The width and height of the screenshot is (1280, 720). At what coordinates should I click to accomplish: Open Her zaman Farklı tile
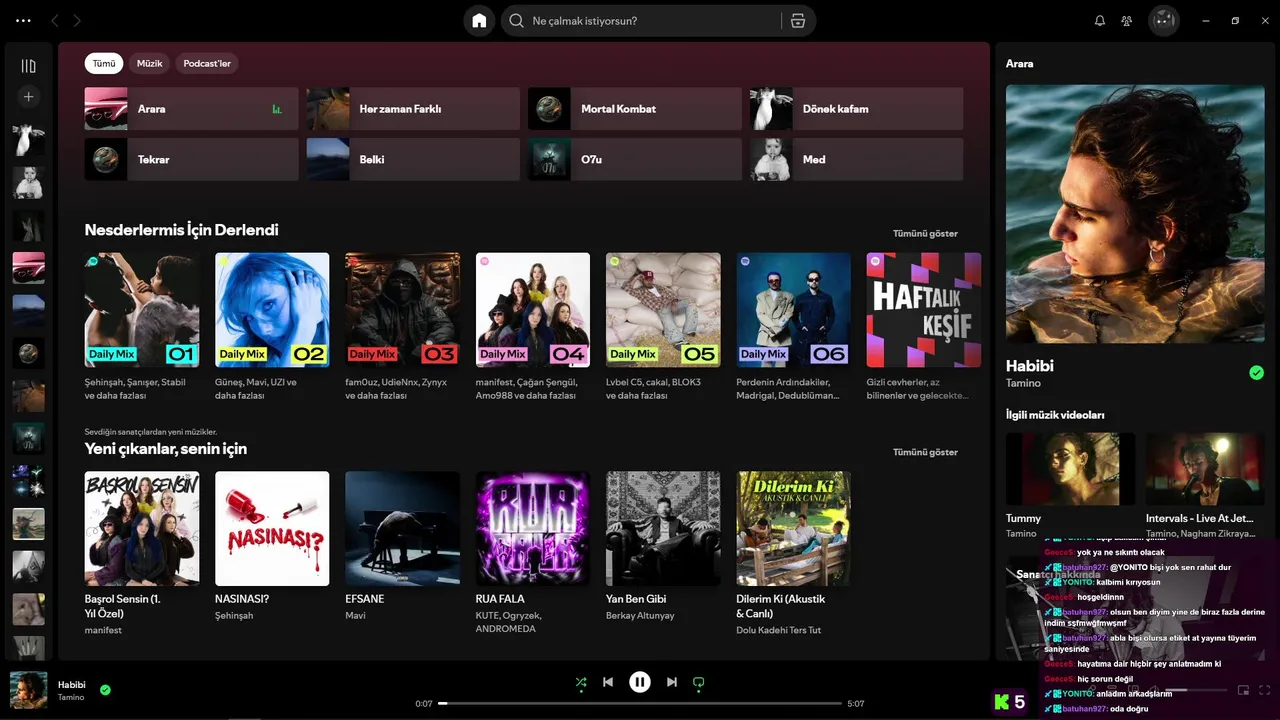click(413, 109)
